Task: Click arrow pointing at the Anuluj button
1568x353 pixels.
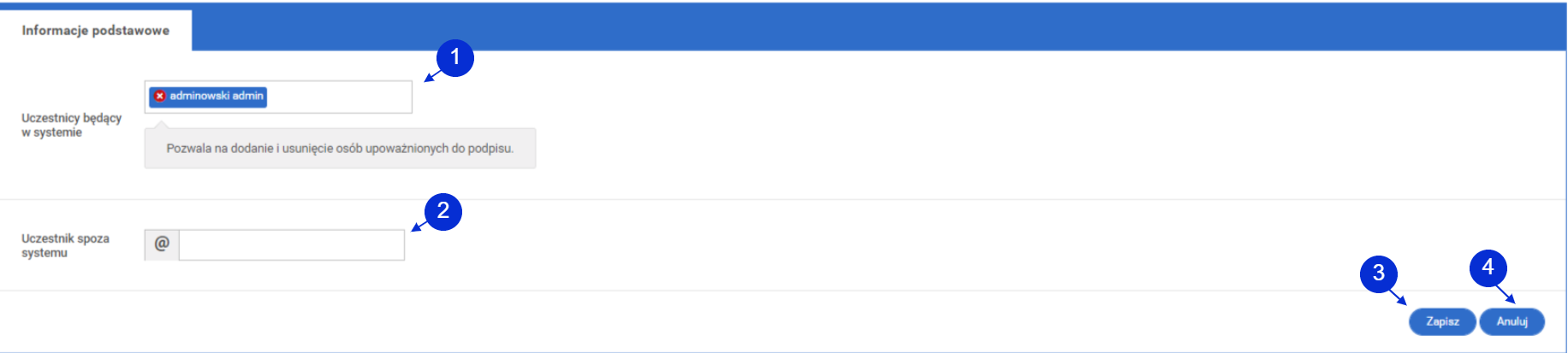Action: pos(1506,293)
